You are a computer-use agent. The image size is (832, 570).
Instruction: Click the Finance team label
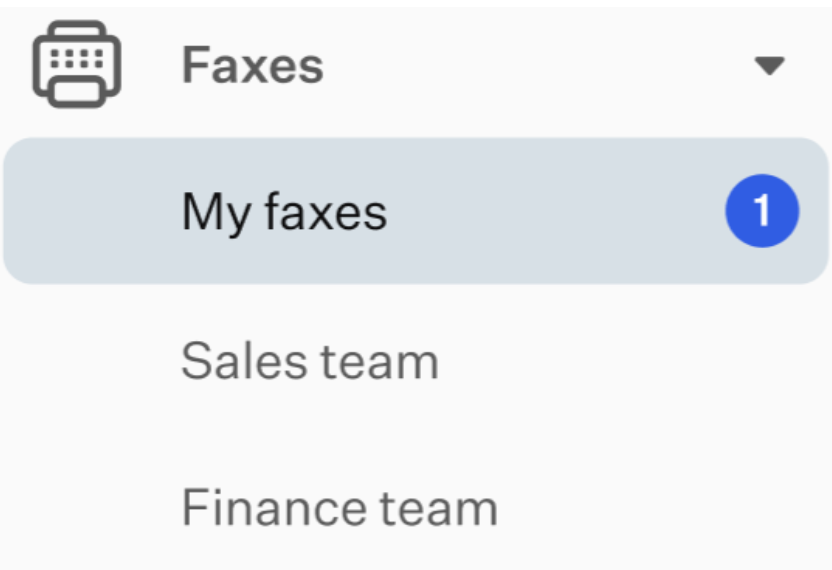coord(340,507)
